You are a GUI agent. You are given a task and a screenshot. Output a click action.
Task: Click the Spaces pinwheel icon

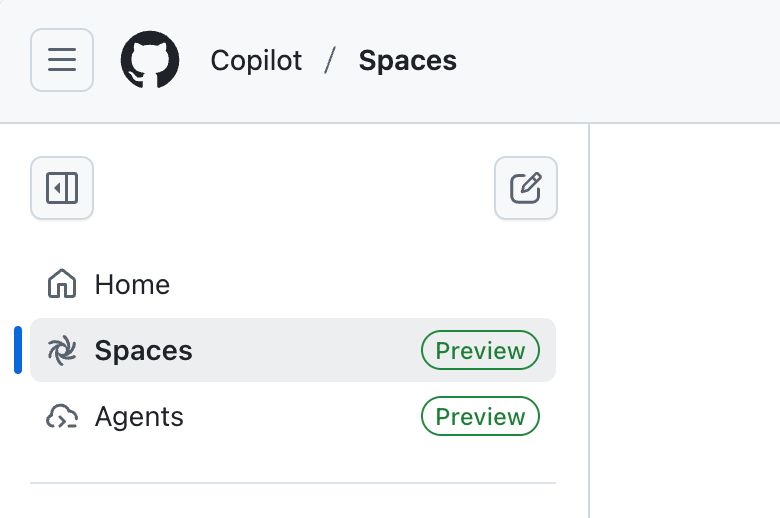[62, 350]
